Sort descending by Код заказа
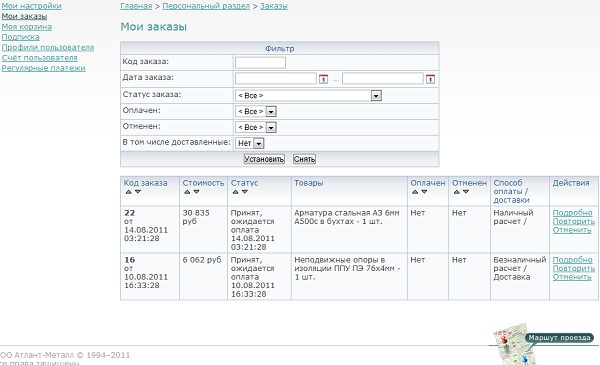 coord(138,192)
